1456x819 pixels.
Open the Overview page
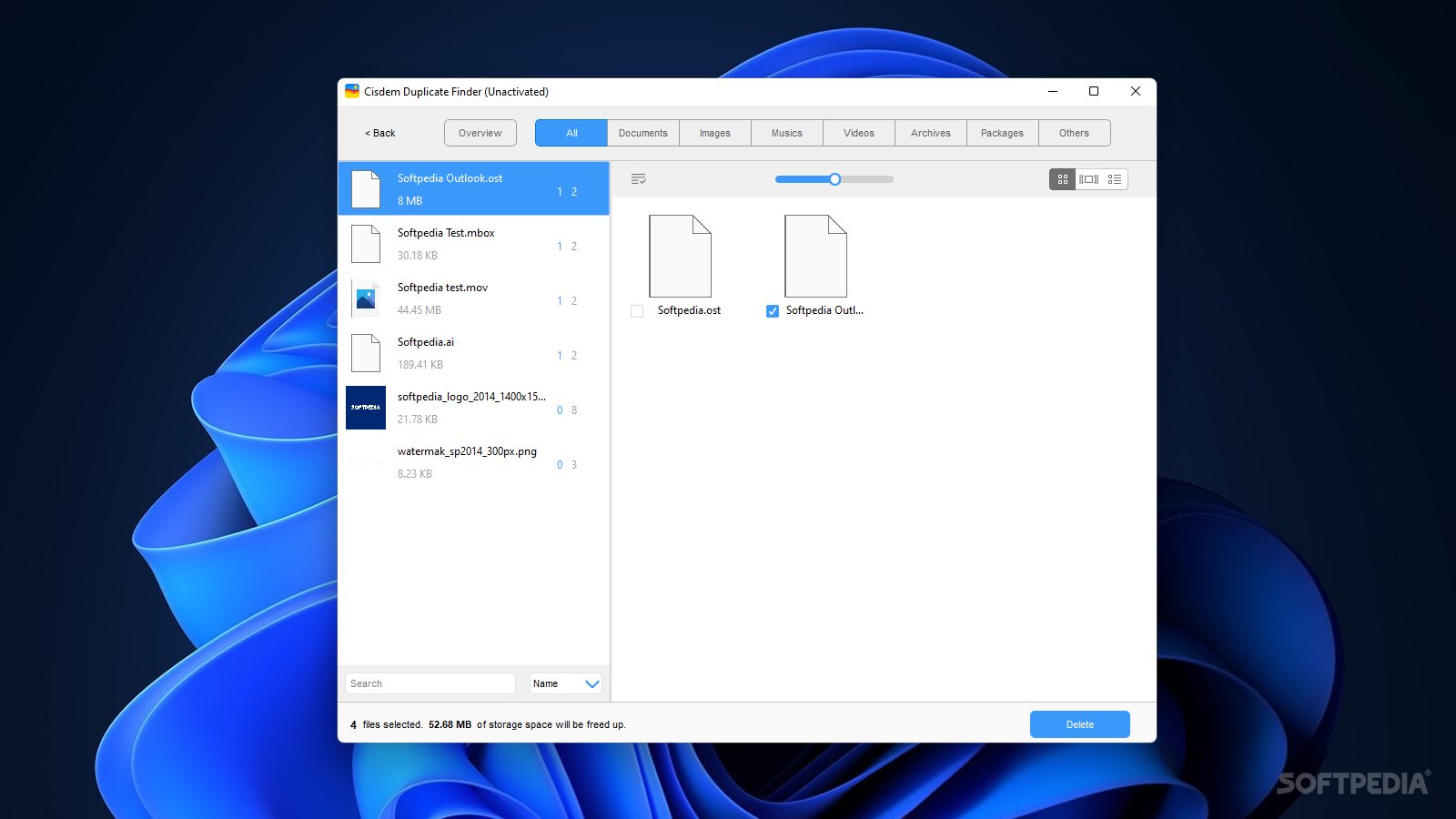tap(480, 133)
